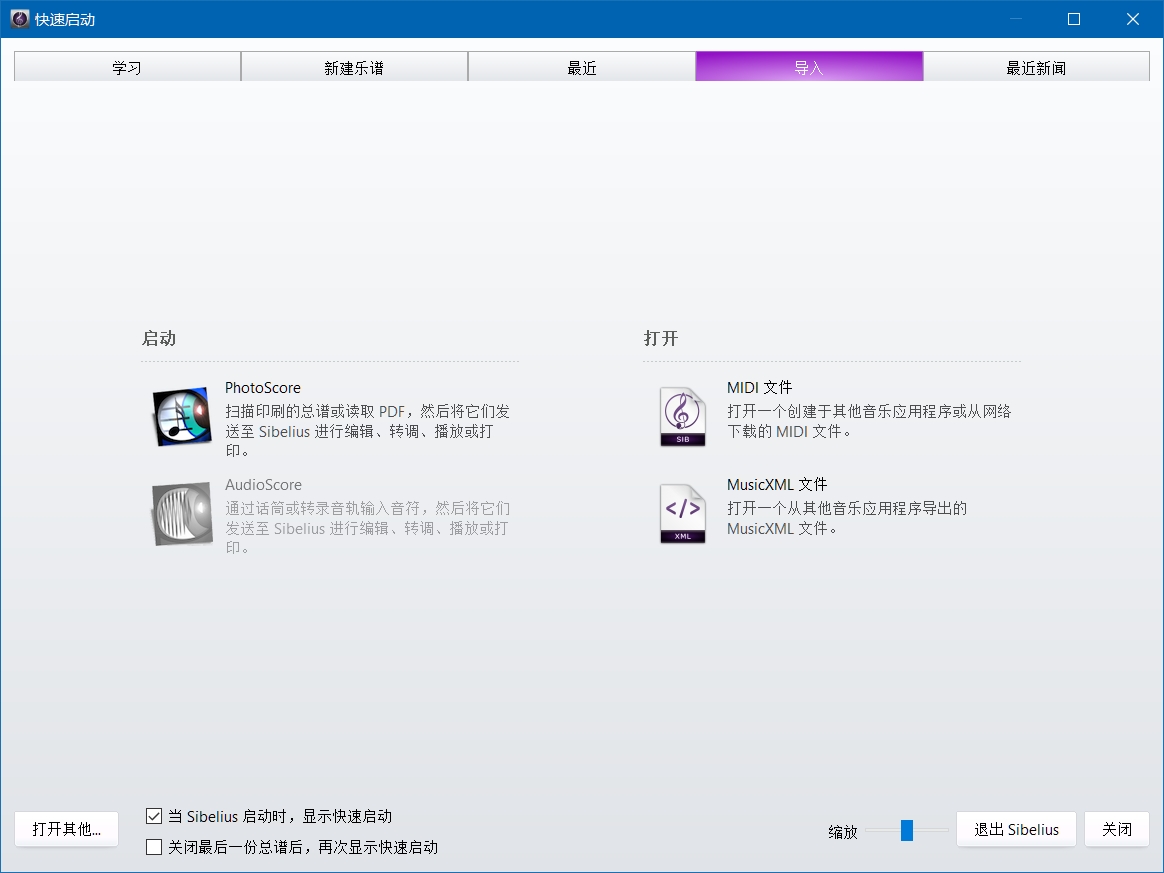Image resolution: width=1164 pixels, height=873 pixels.
Task: Click the 关闭 button
Action: (x=1116, y=829)
